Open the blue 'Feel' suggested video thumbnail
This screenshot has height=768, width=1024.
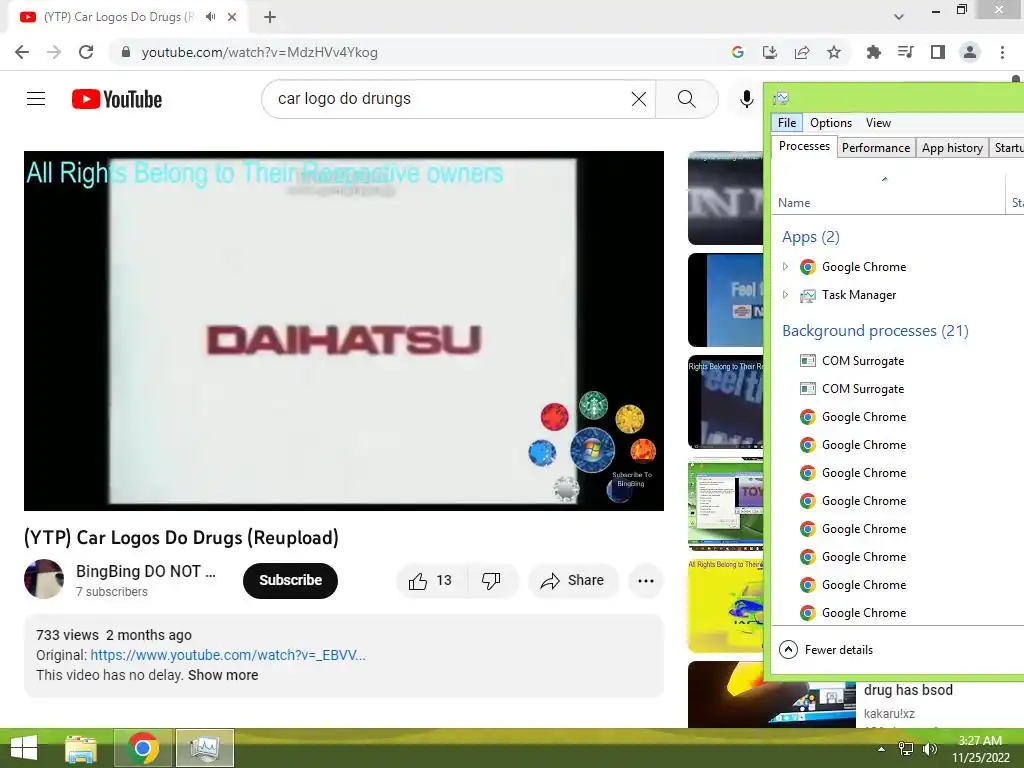click(726, 300)
